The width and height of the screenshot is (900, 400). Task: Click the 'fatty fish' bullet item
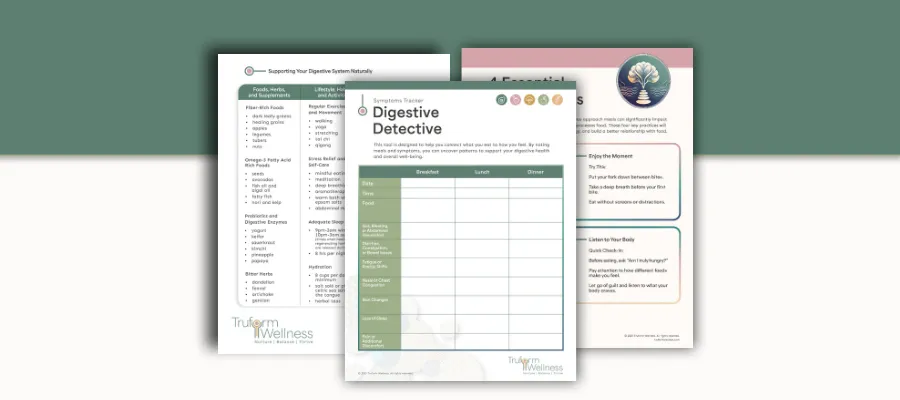tap(262, 196)
